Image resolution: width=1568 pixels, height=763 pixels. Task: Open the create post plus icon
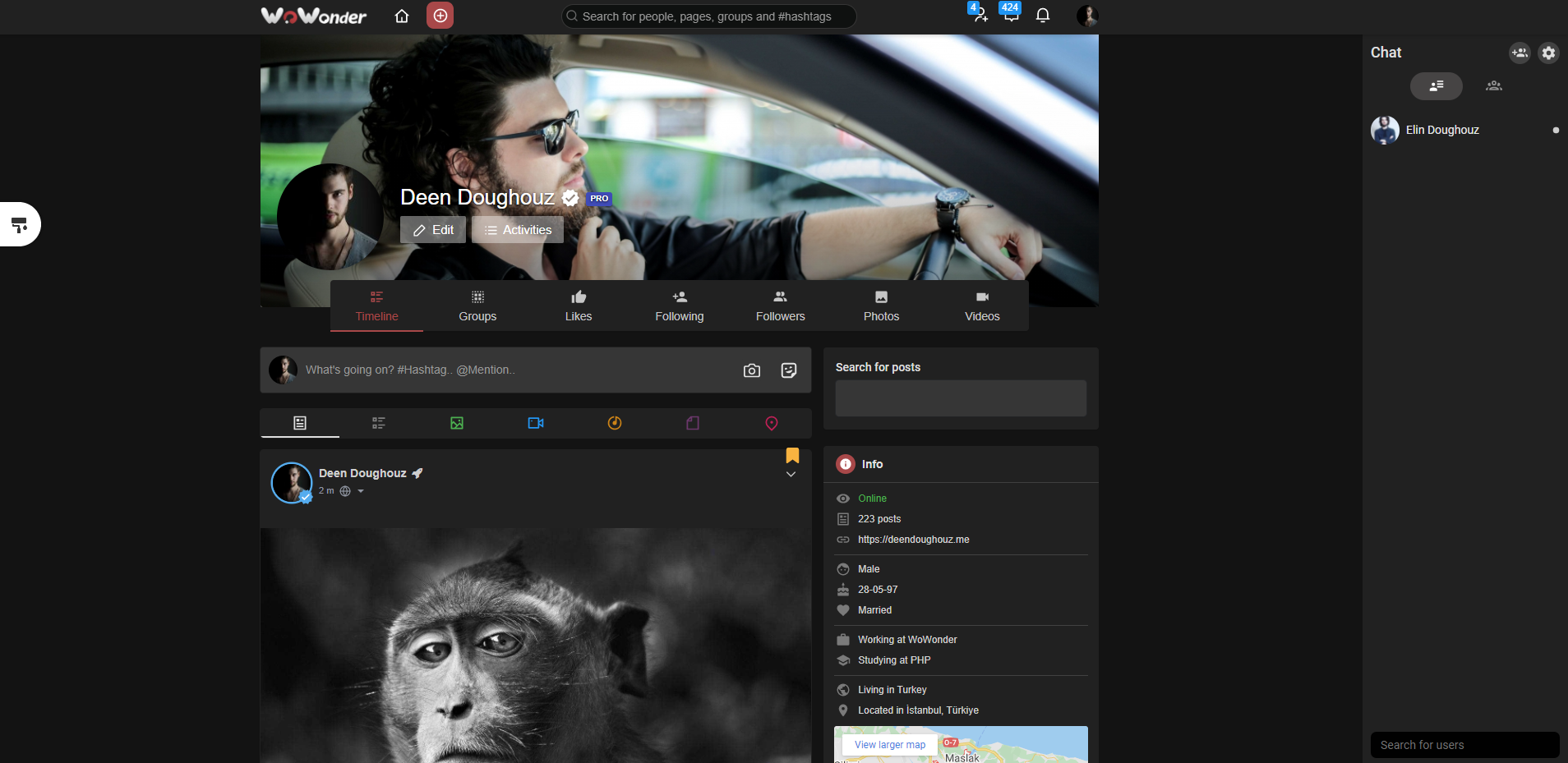pyautogui.click(x=440, y=16)
